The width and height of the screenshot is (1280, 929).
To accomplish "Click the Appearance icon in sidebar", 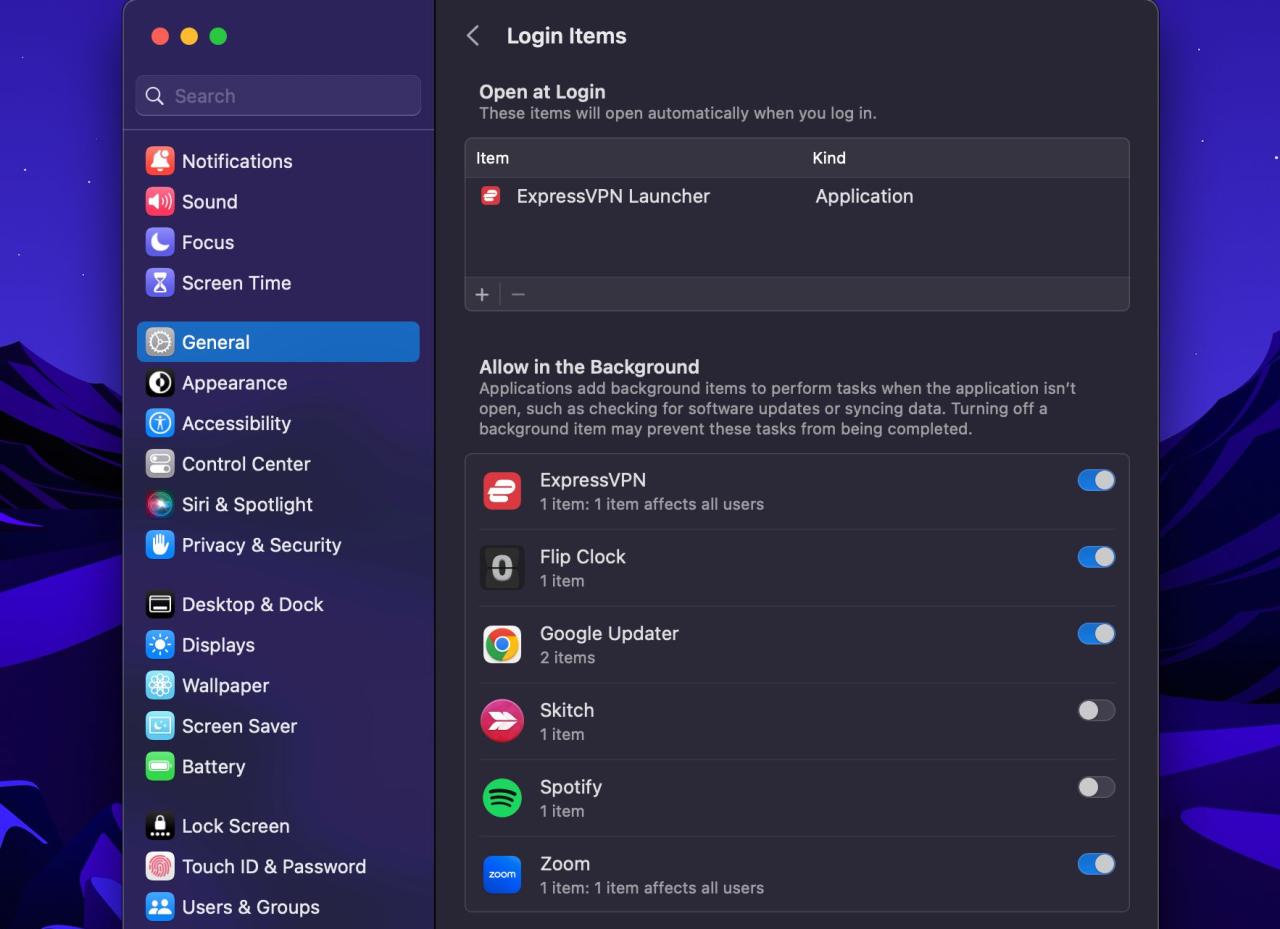I will (x=160, y=383).
